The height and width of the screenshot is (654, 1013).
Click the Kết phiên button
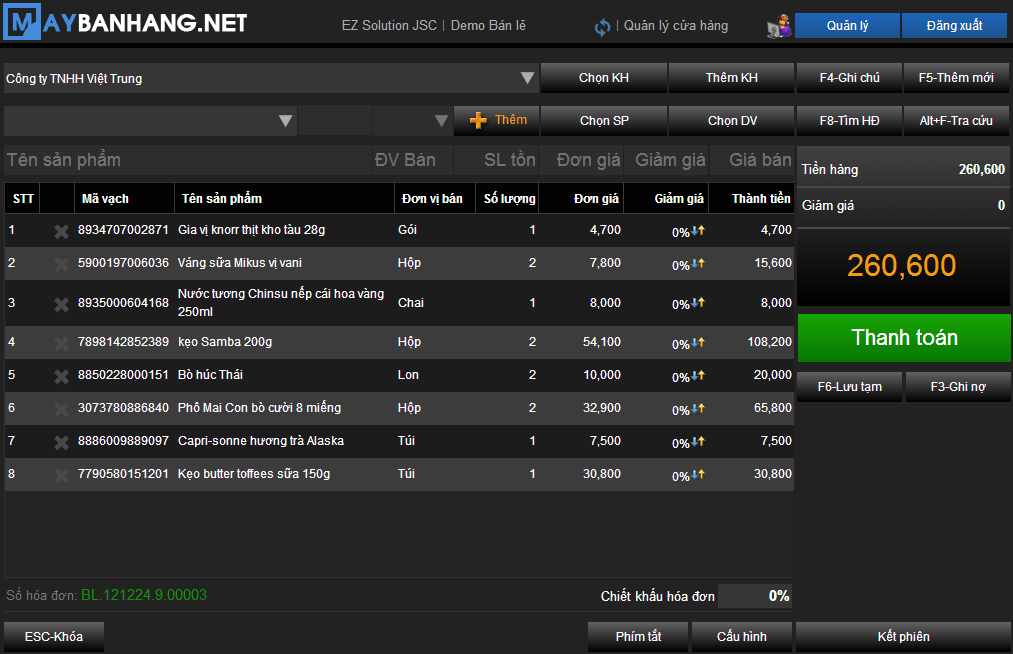pos(902,637)
